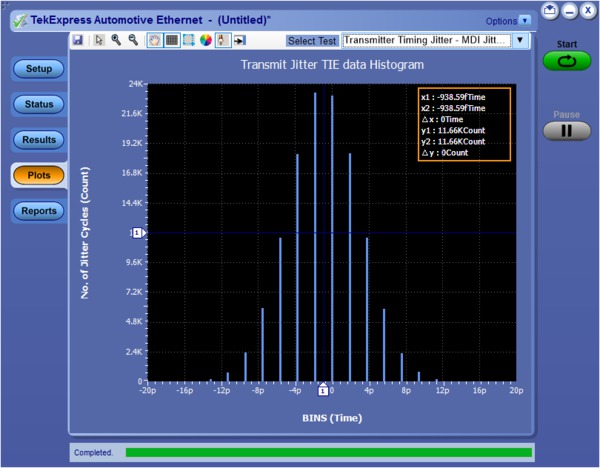Click the 'Select Test' label
The image size is (600, 468).
(312, 41)
